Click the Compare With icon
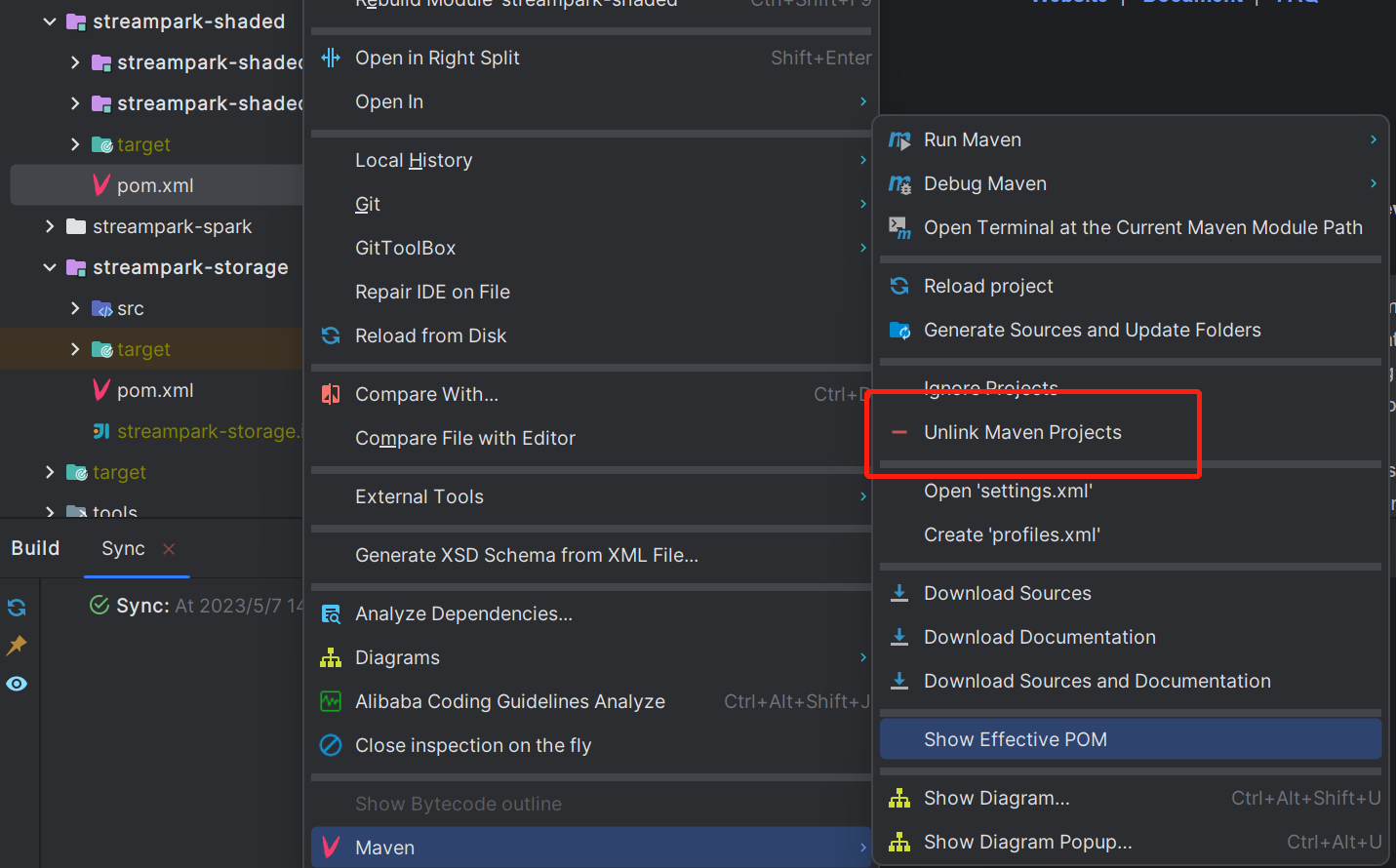Screen dimensions: 1396x868 click(x=331, y=394)
